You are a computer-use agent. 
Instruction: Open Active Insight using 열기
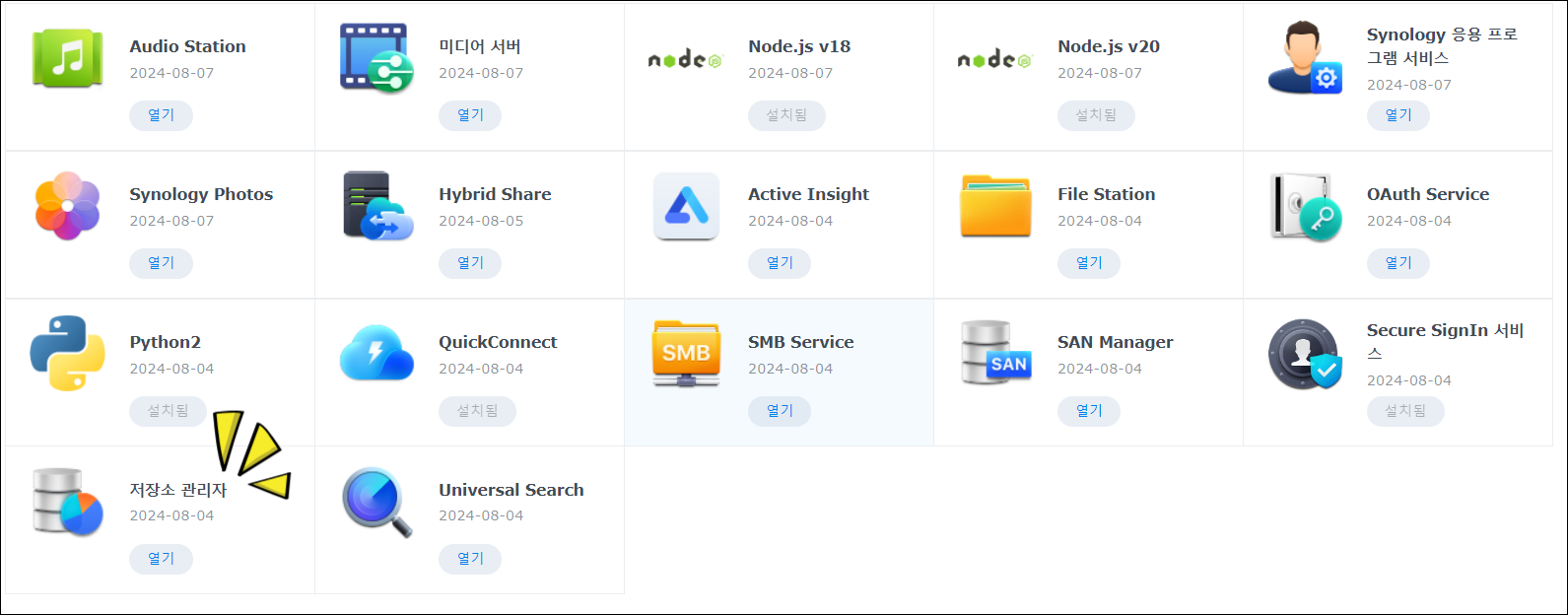(x=780, y=263)
